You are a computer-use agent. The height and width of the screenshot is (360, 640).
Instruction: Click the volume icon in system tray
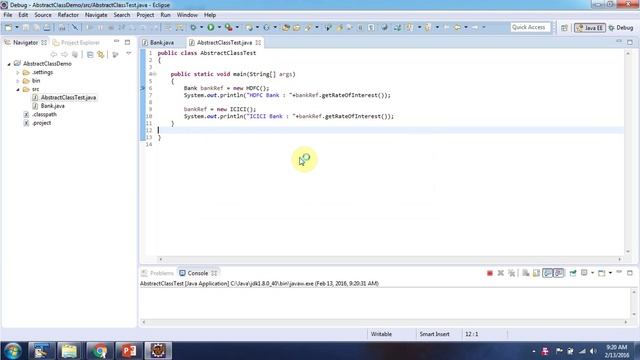tap(593, 351)
